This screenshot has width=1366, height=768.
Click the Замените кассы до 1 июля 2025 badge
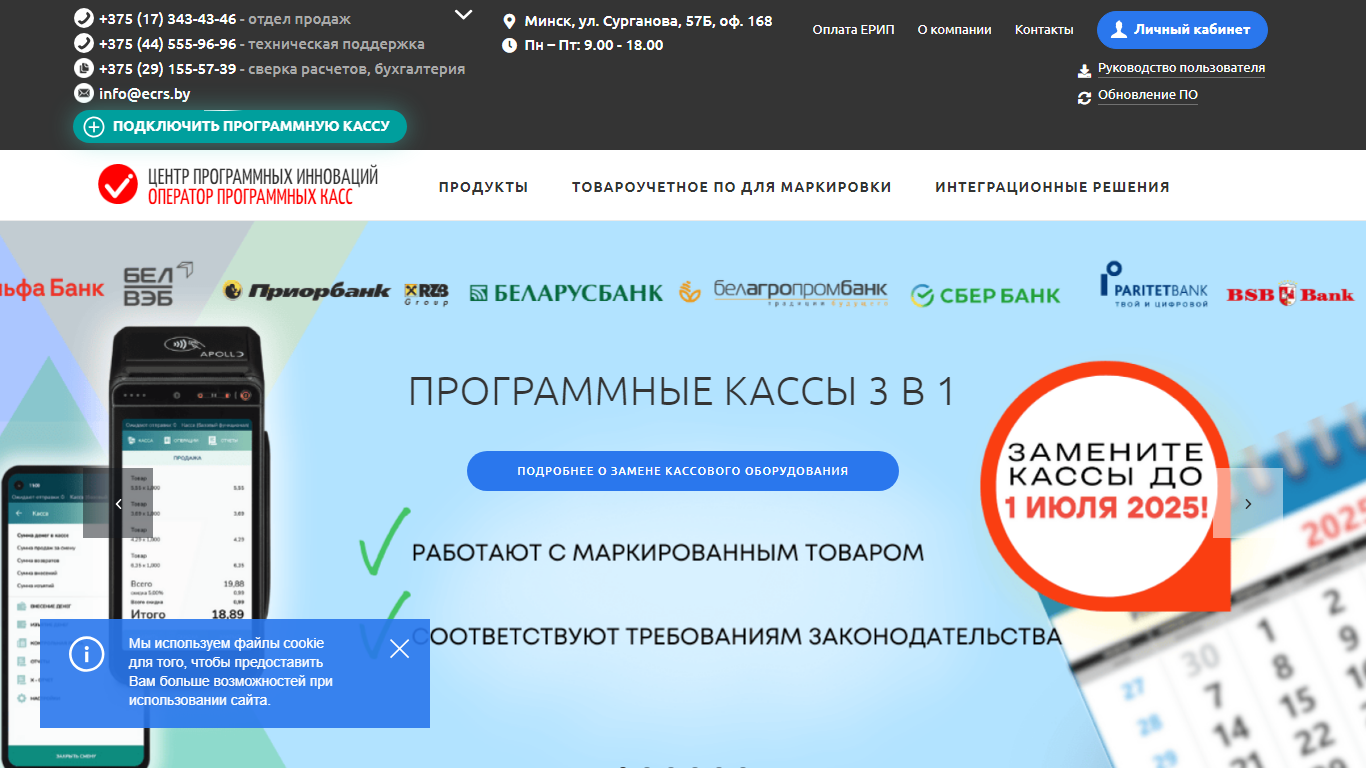pyautogui.click(x=1106, y=485)
